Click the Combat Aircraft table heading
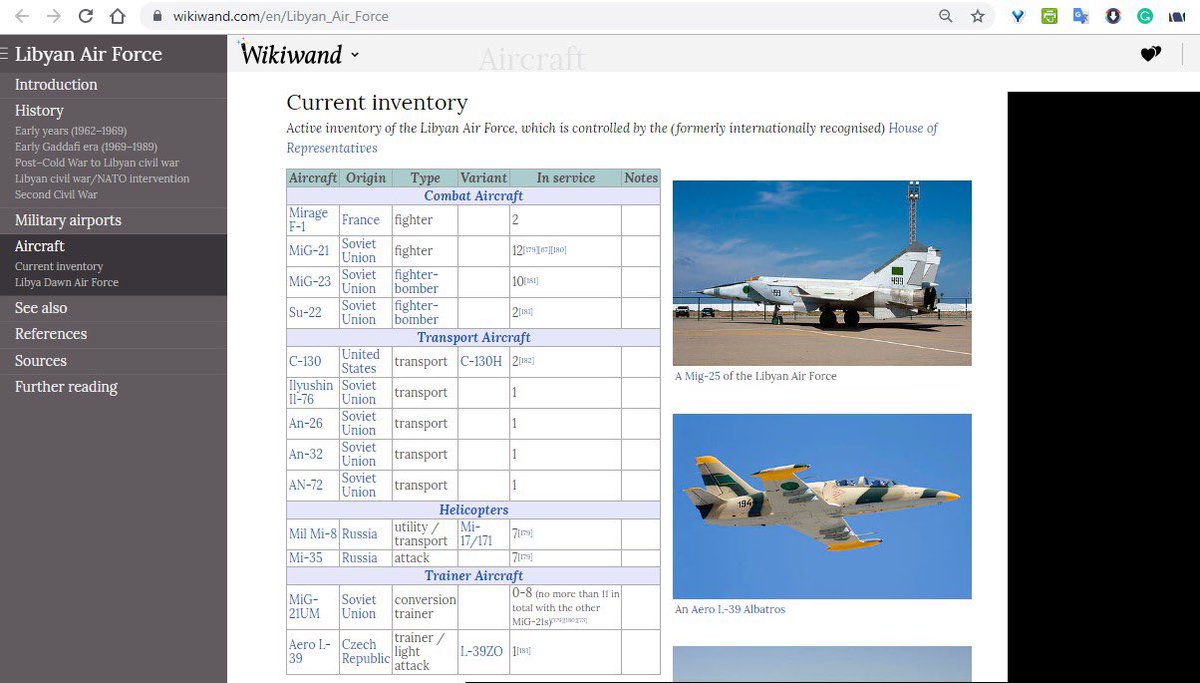1200x683 pixels. coord(473,196)
